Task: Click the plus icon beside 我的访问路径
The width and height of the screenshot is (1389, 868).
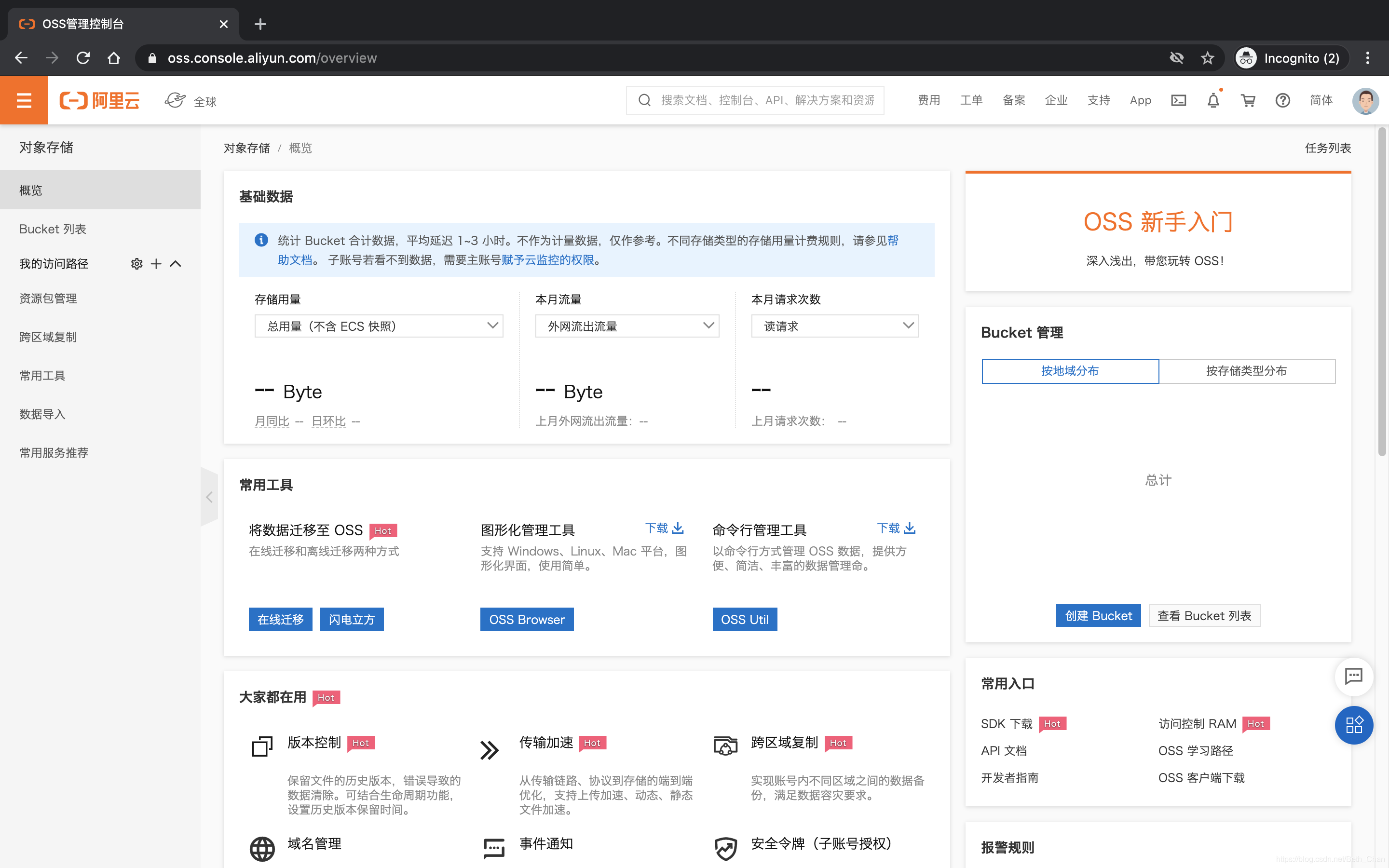Action: (x=156, y=263)
